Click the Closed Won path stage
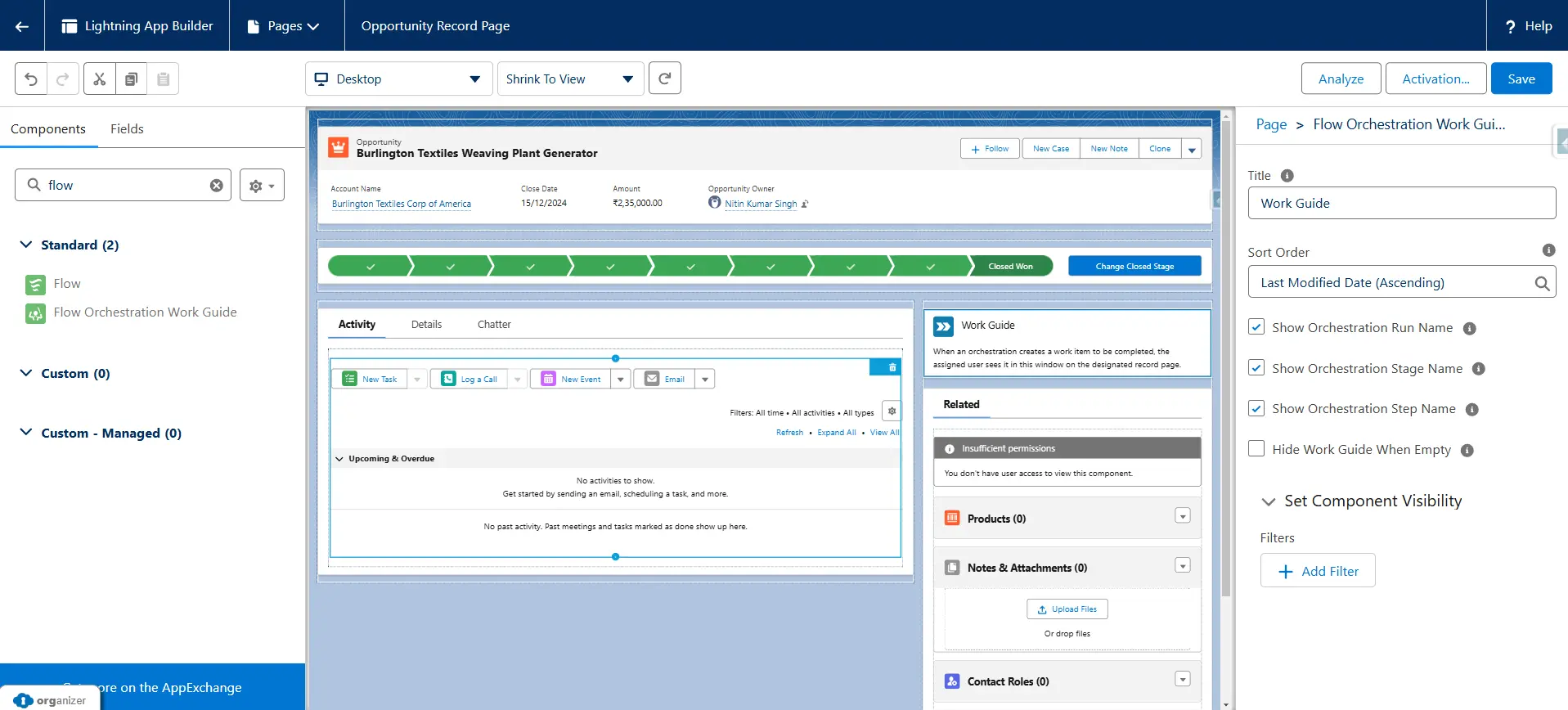The image size is (1568, 710). pyautogui.click(x=1011, y=266)
